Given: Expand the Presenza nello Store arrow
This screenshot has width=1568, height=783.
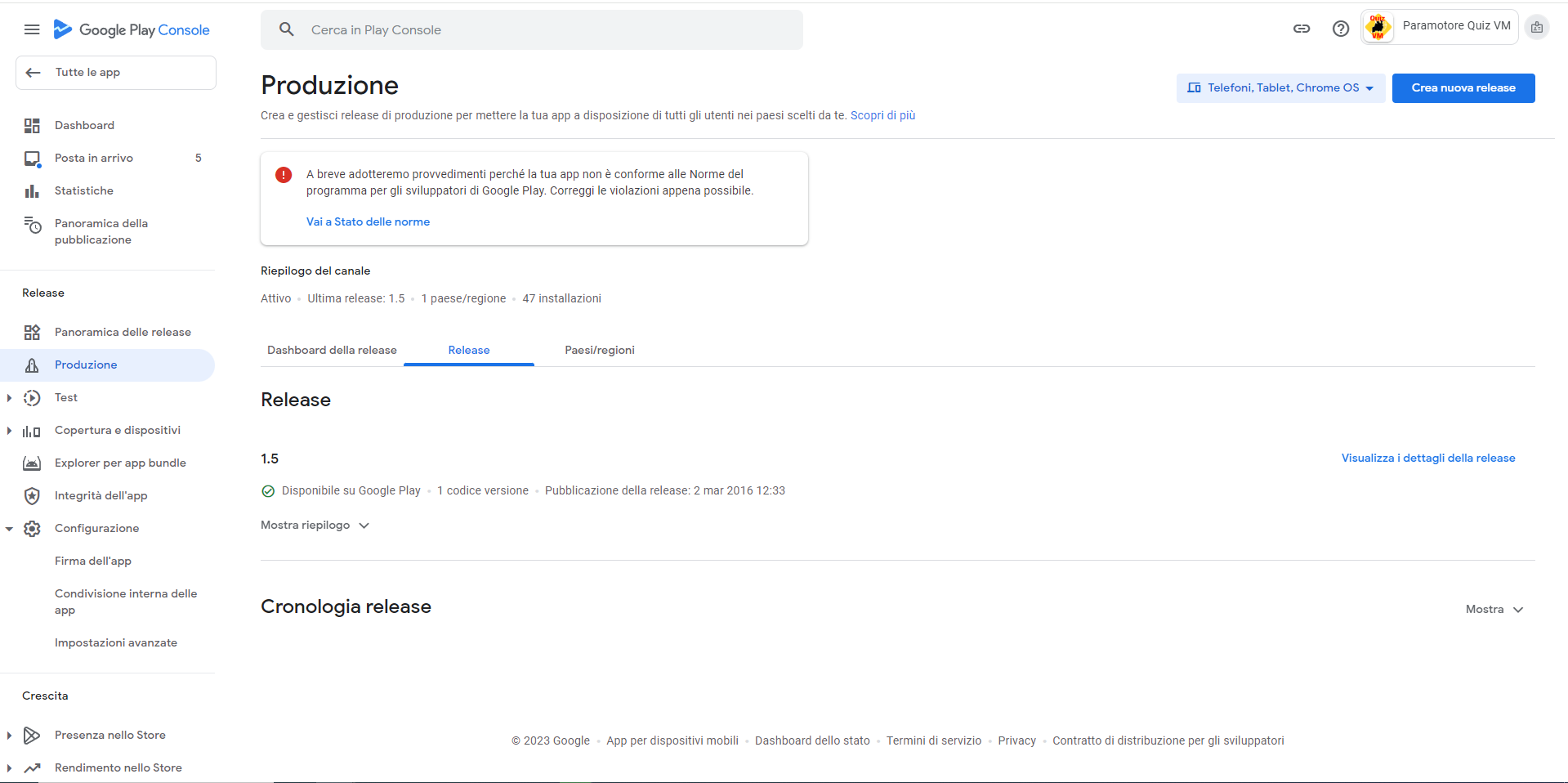Looking at the screenshot, I should click(x=9, y=736).
